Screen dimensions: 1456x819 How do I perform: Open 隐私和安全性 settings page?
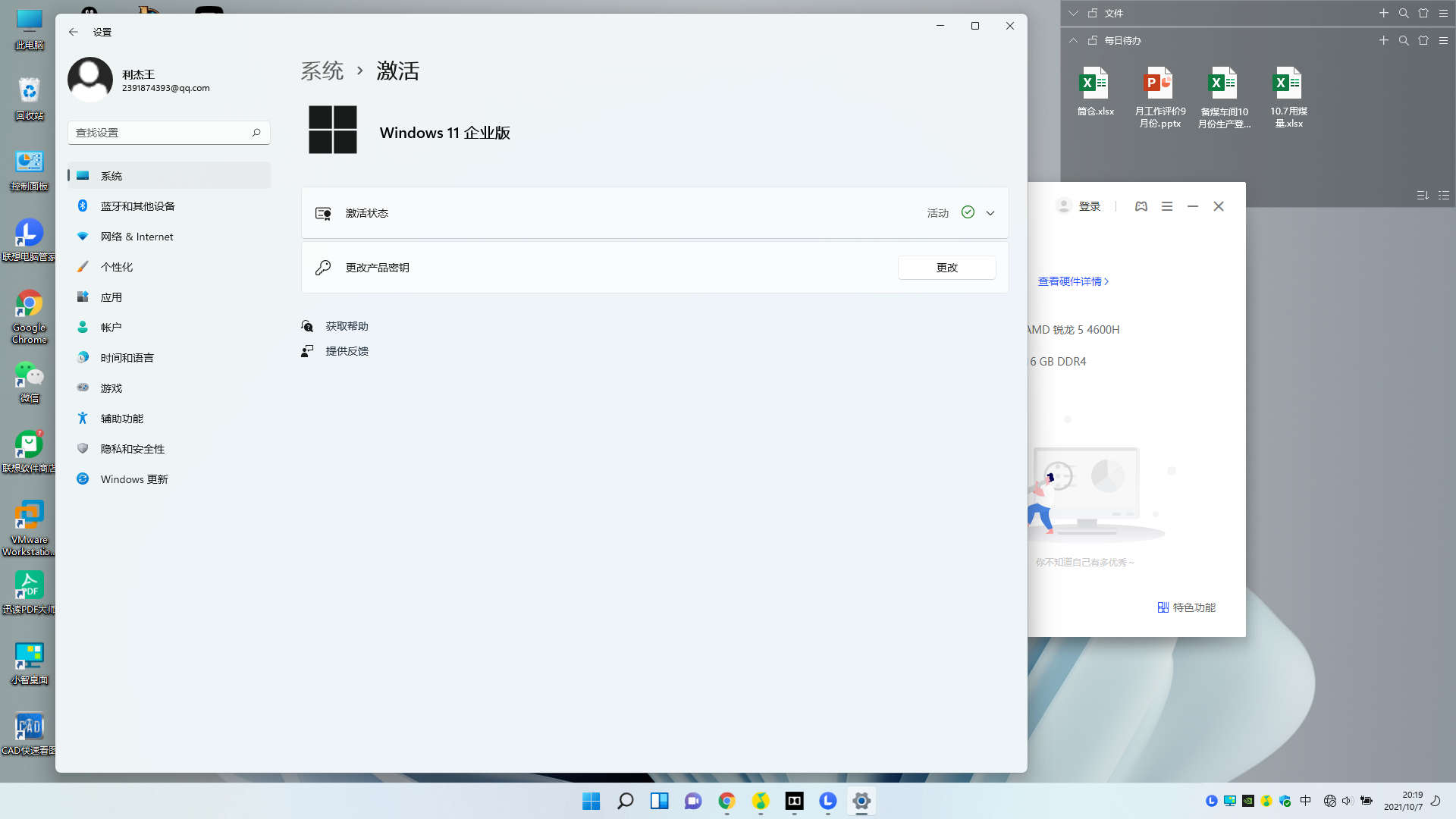pyautogui.click(x=169, y=449)
